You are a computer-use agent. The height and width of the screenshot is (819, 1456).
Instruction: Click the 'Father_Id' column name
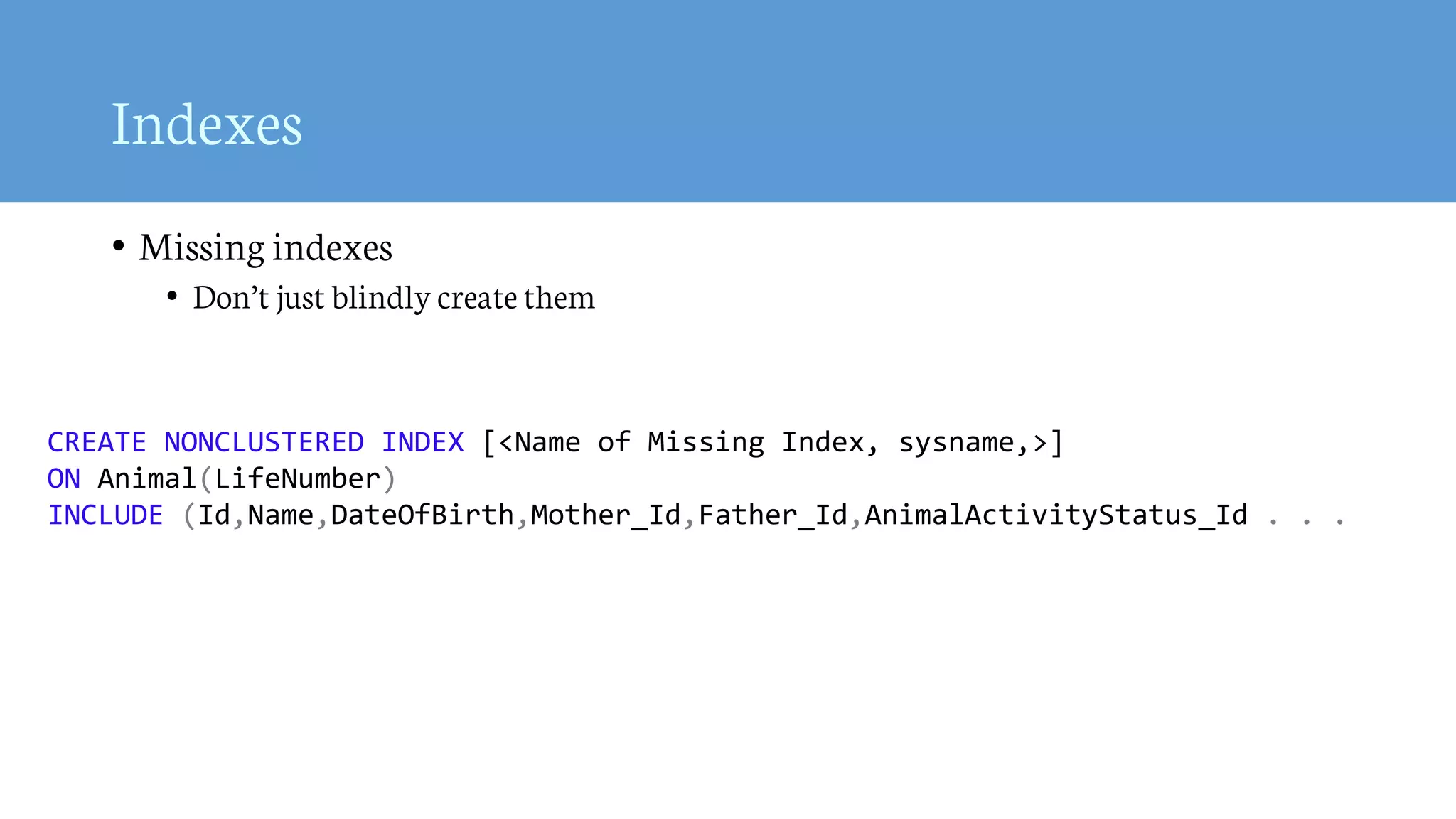[x=773, y=515]
